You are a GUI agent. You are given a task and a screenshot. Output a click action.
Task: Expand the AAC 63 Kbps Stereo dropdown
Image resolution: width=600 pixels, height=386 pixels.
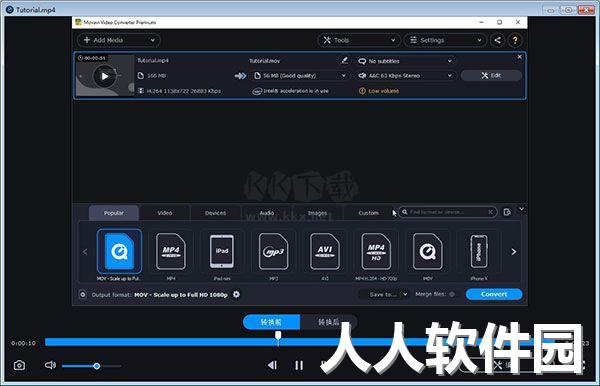click(406, 76)
